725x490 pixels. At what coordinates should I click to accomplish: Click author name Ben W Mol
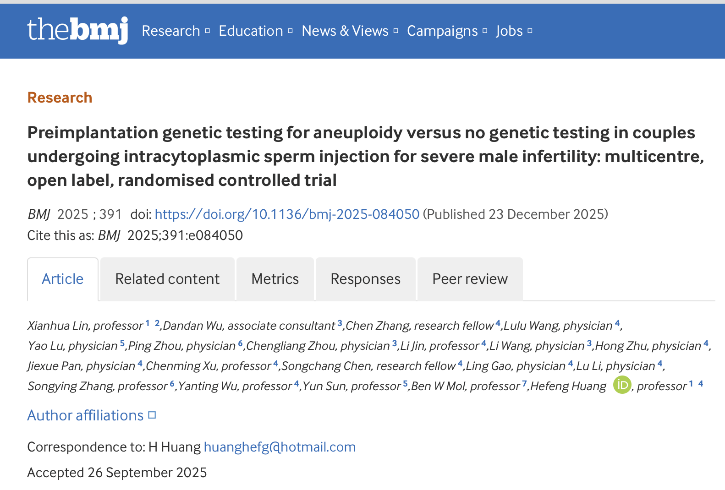pyautogui.click(x=439, y=386)
